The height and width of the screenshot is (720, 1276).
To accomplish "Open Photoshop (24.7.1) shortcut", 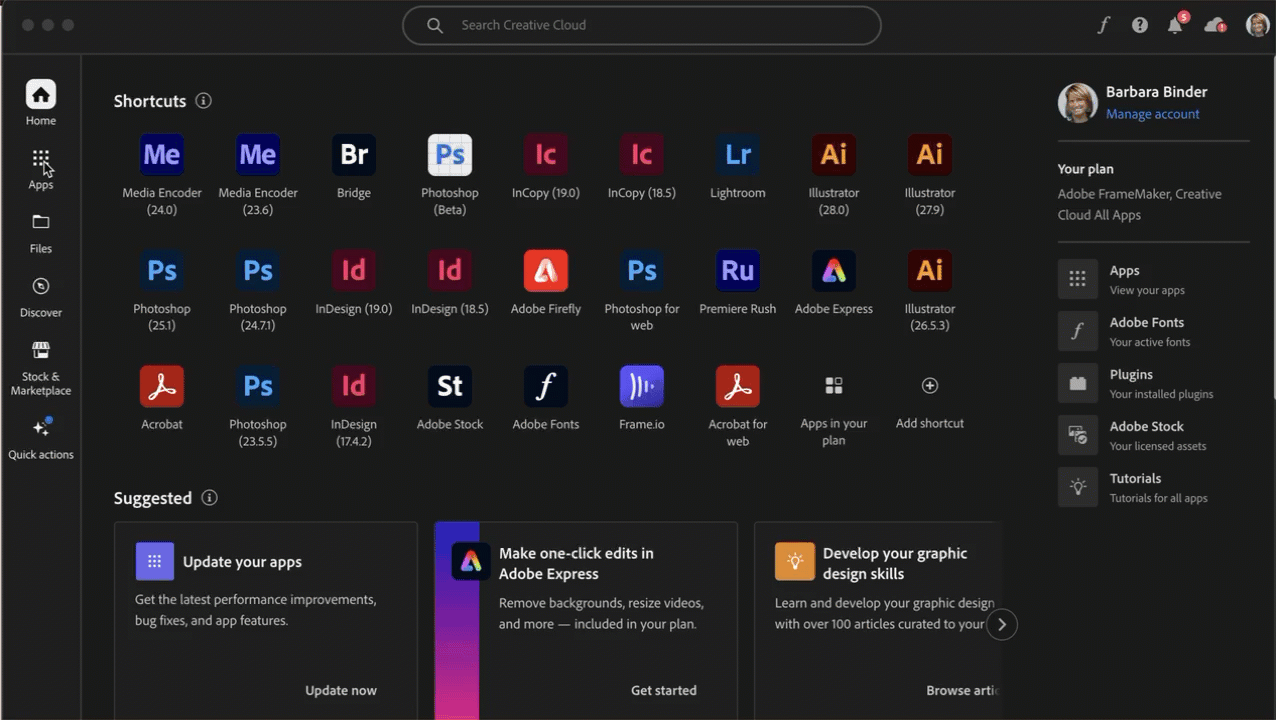I will coord(258,271).
